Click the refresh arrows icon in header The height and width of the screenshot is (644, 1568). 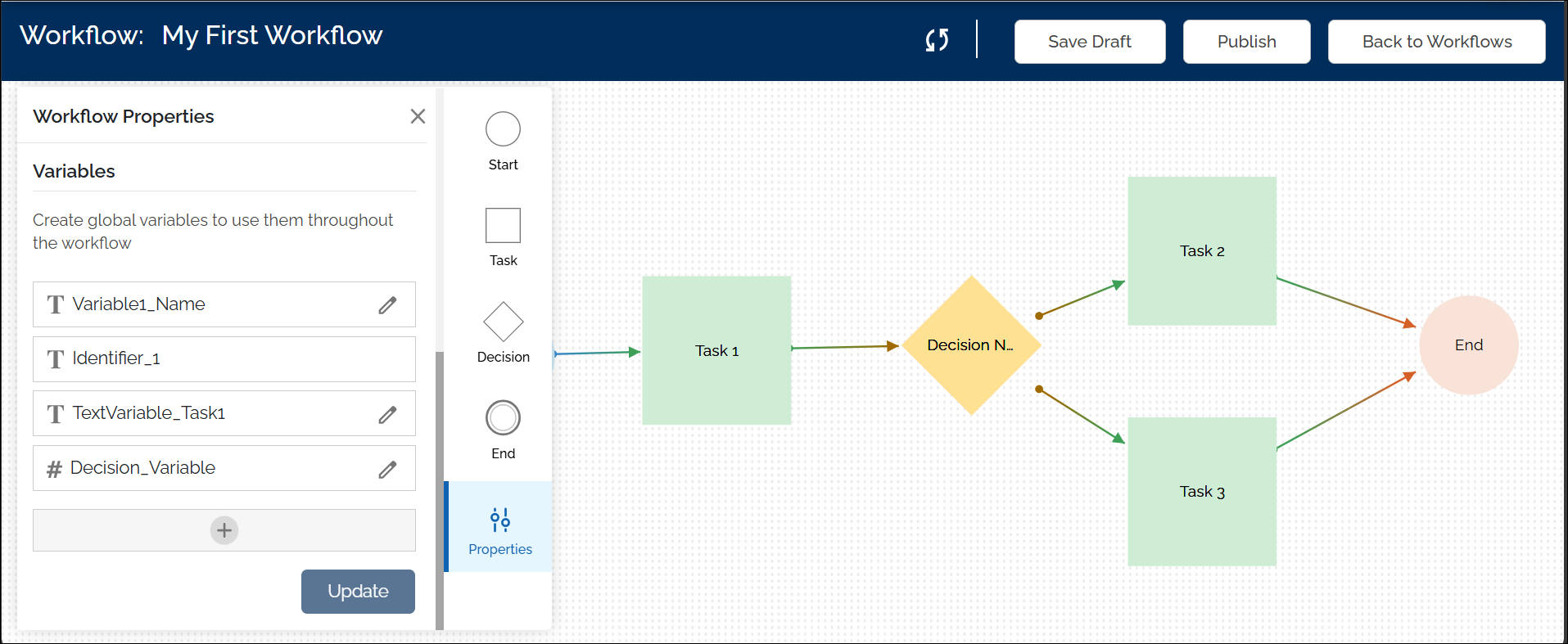(x=937, y=40)
